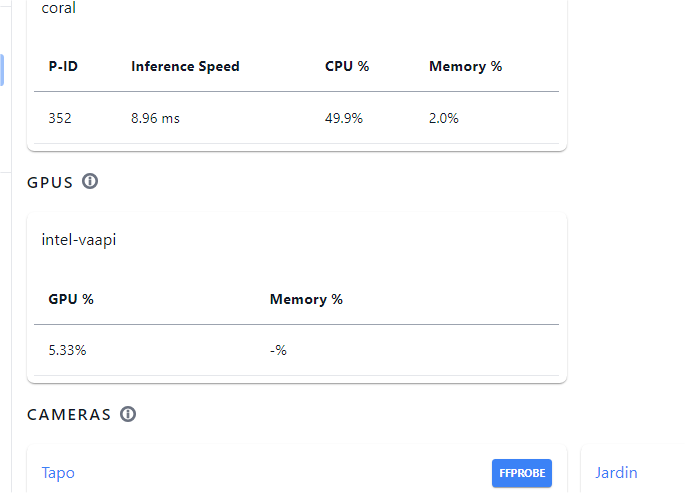The height and width of the screenshot is (493, 685).
Task: Click the GPUs info icon
Action: (x=90, y=181)
